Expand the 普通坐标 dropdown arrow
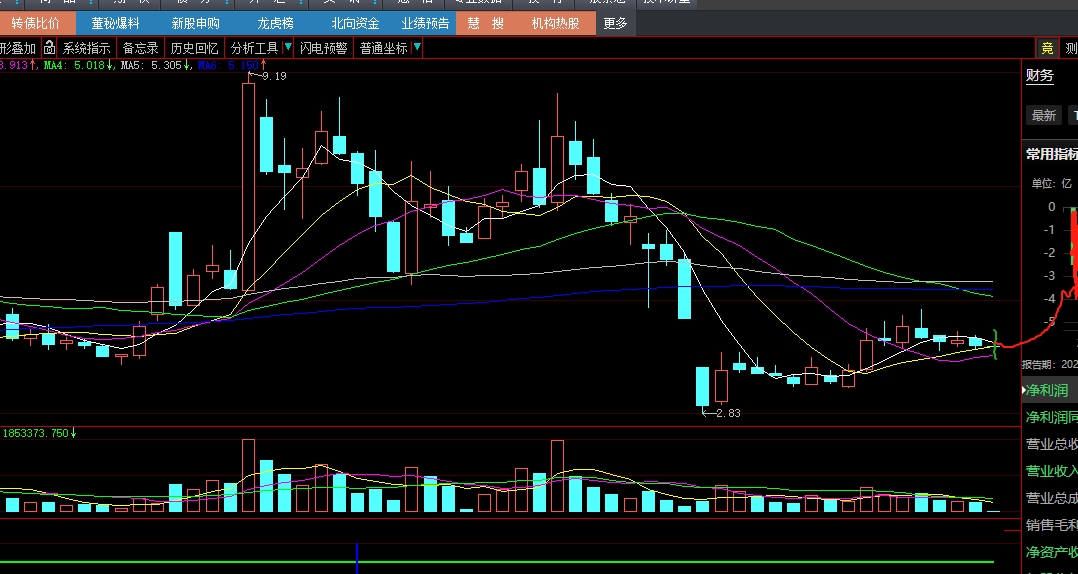 click(x=417, y=48)
